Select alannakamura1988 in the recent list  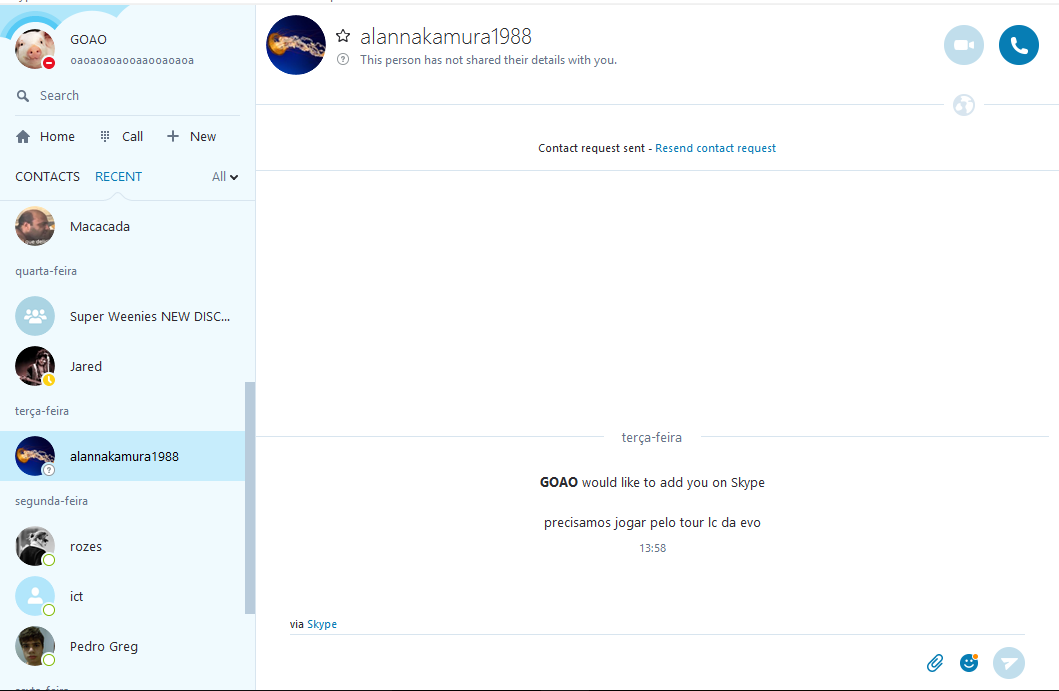[x=122, y=456]
